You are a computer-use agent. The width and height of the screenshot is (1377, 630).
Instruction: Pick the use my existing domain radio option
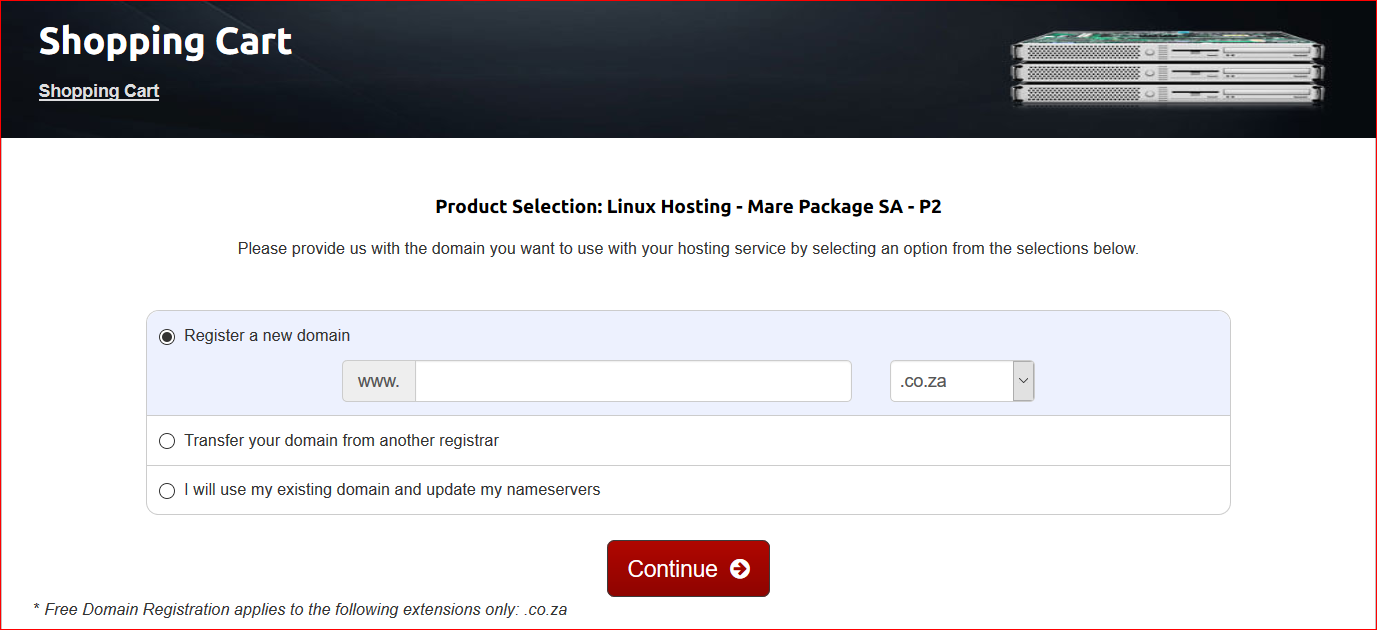pos(167,491)
